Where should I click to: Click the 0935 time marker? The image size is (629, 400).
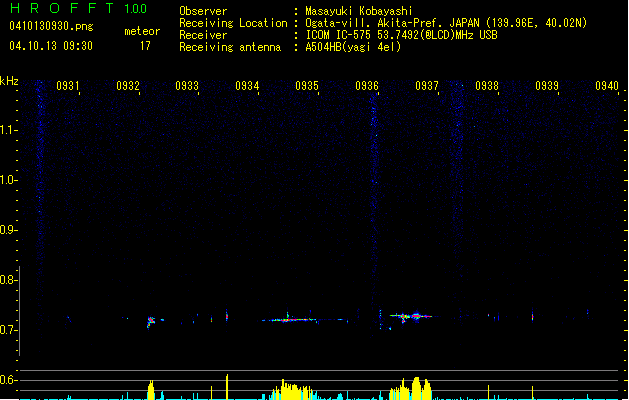307,86
